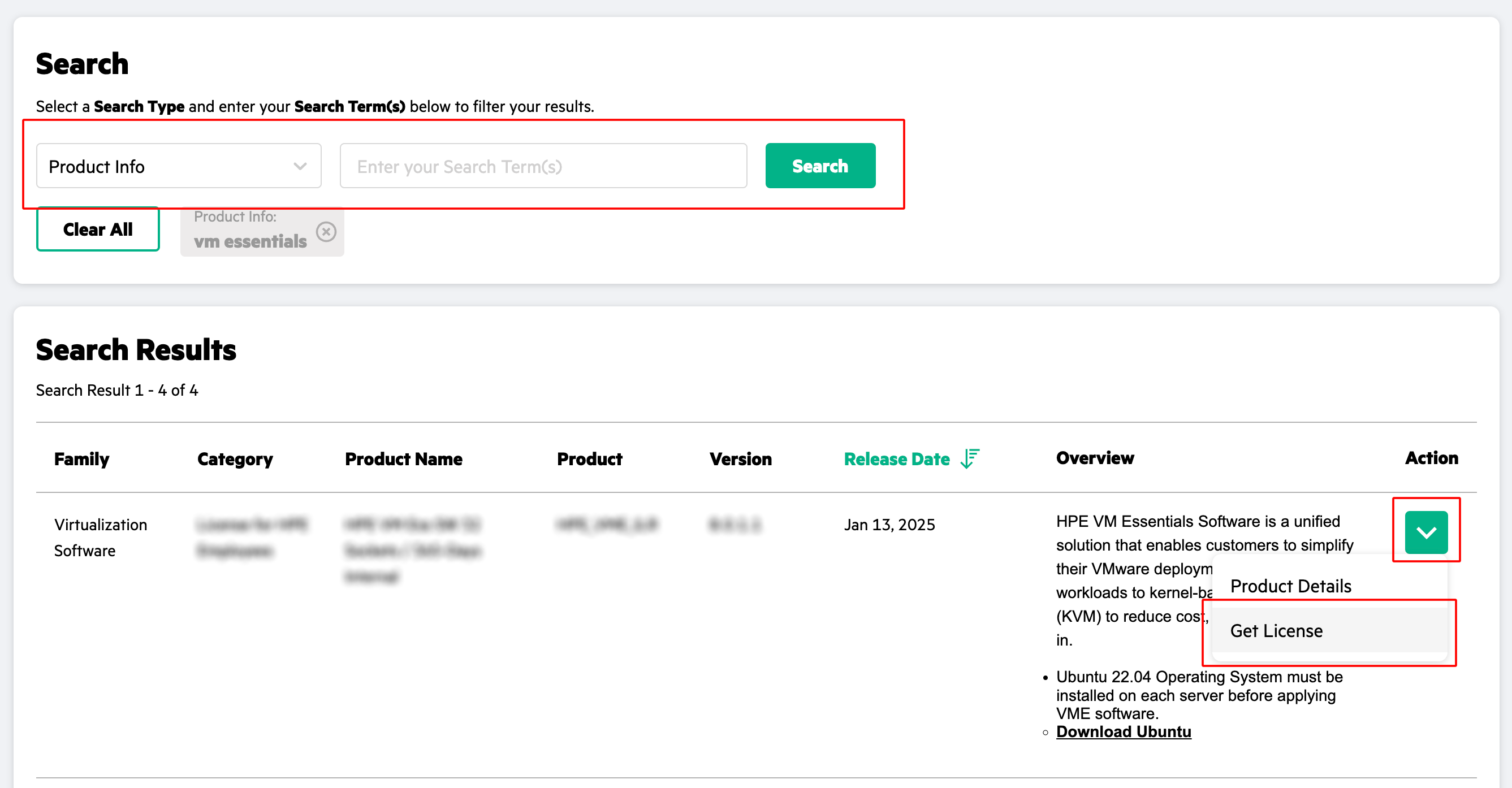The width and height of the screenshot is (1512, 788).
Task: Expand the green action chevron button
Action: coord(1425,532)
